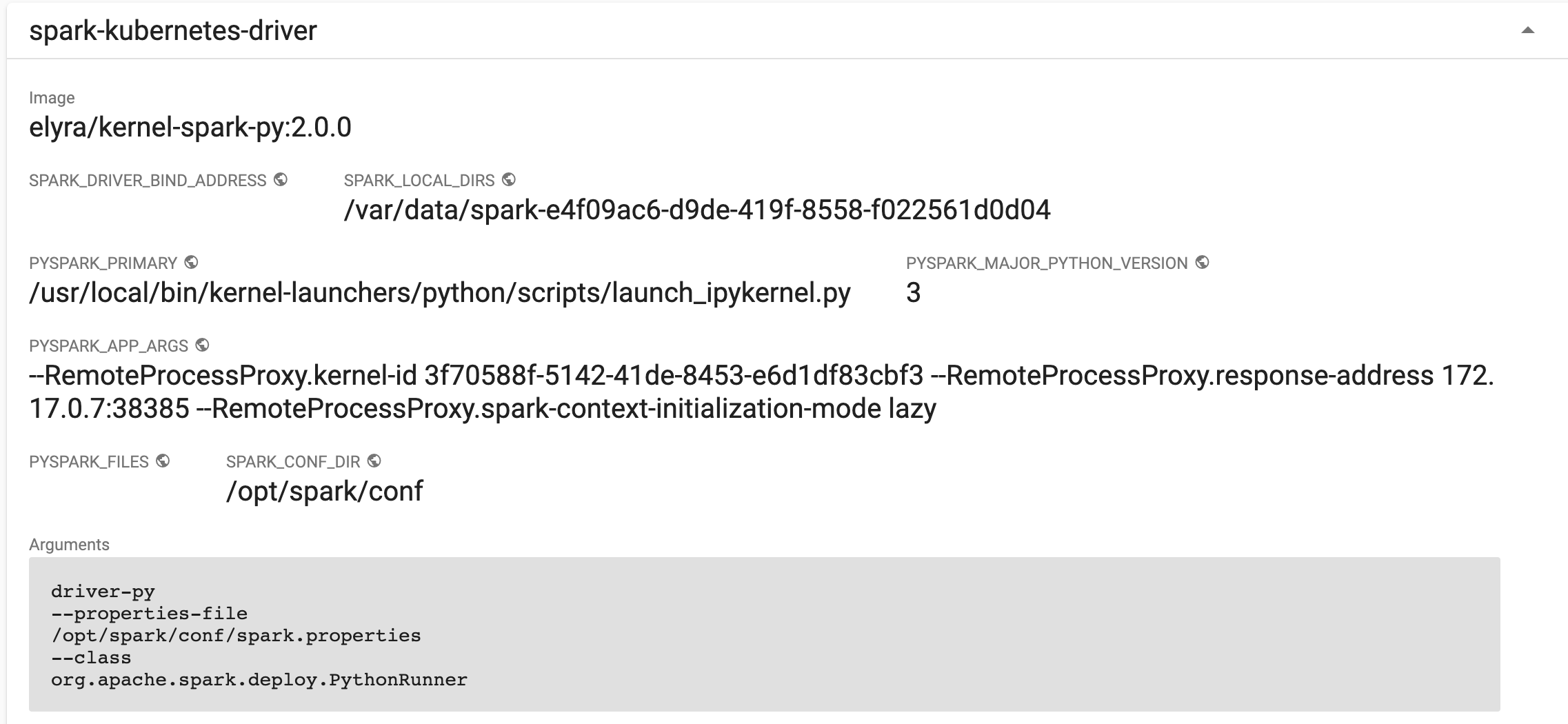Click the PYSPARK_MAJOR_PYTHON_VERSION value 3
This screenshot has width=1568, height=724.
click(915, 291)
